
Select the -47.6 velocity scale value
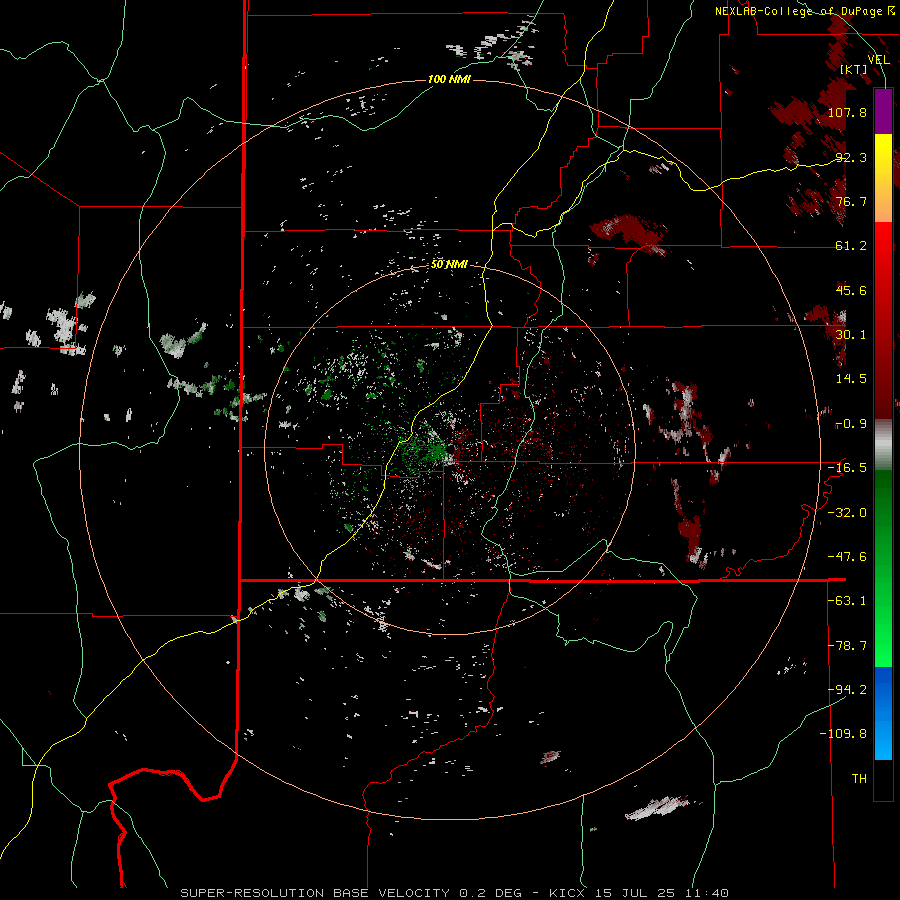pos(847,557)
